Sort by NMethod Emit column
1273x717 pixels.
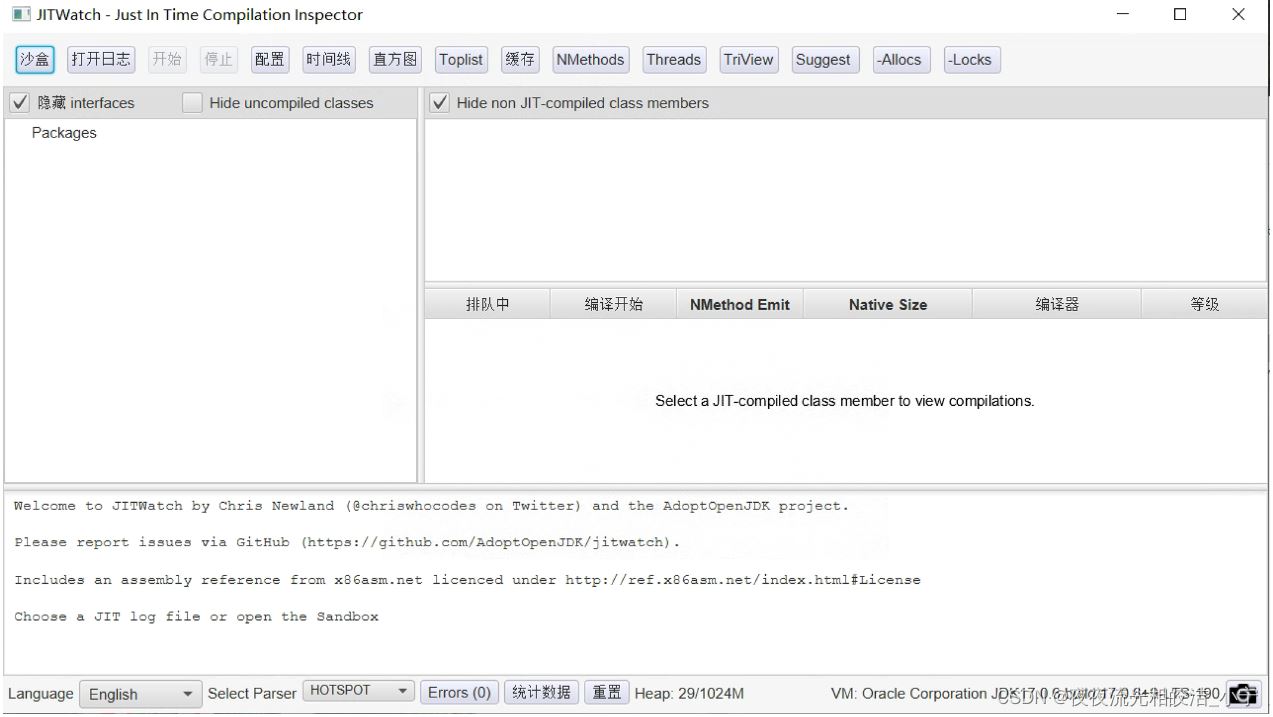(740, 304)
